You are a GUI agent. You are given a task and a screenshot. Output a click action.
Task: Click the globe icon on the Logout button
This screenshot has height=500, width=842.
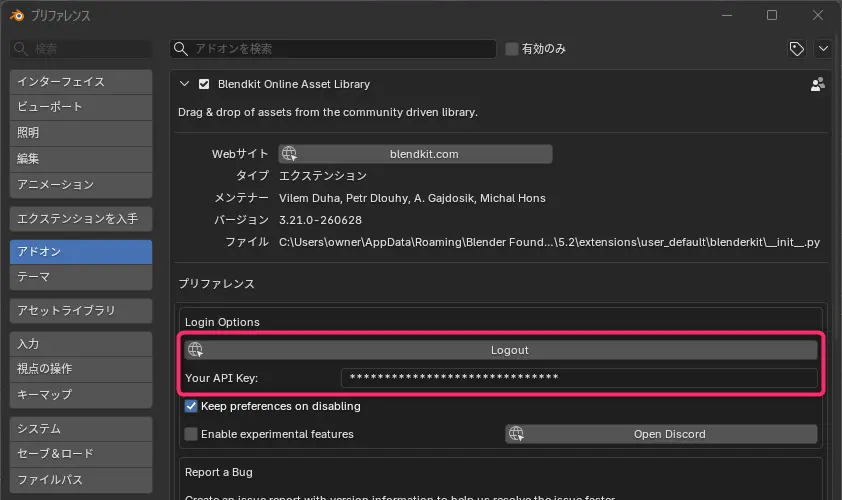tap(195, 350)
